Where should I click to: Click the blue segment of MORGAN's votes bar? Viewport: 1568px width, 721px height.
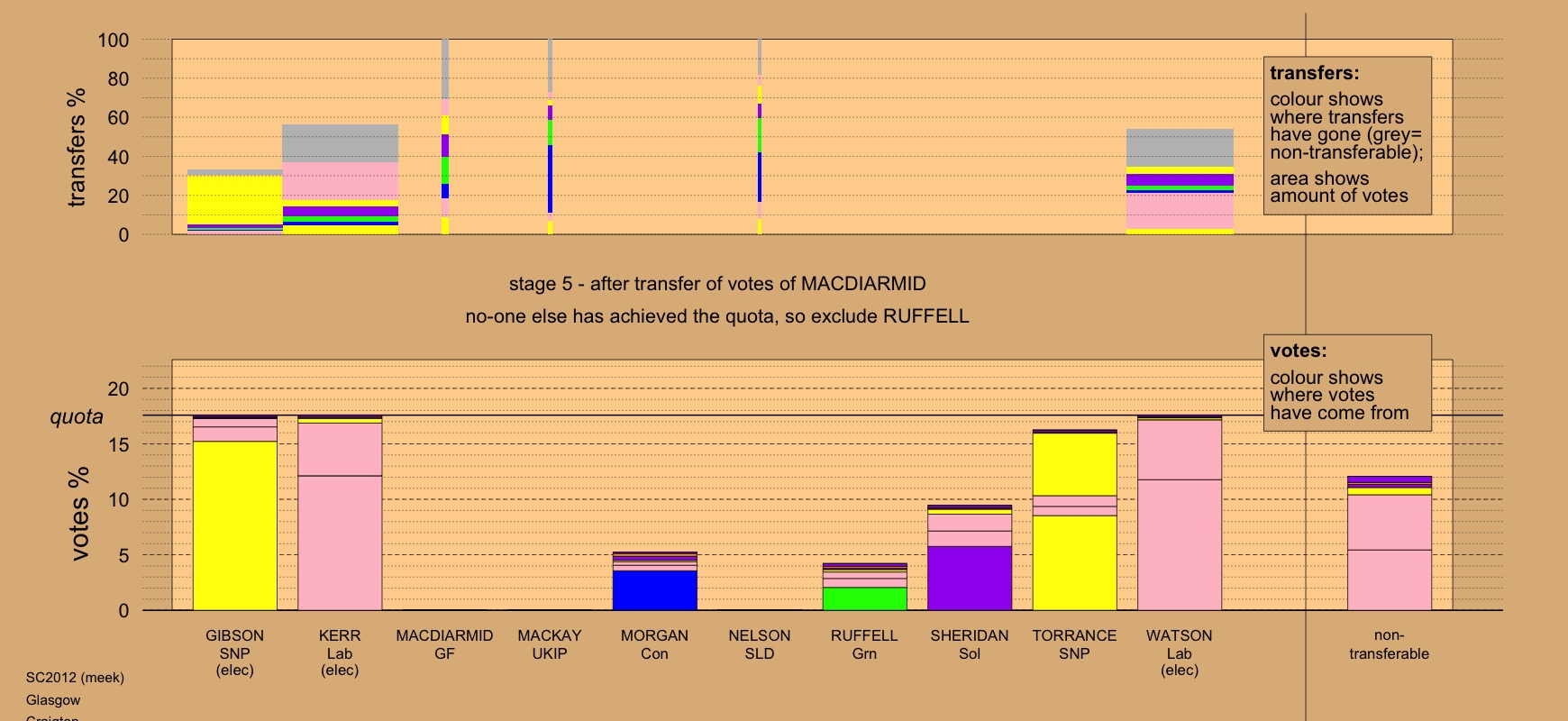[x=654, y=590]
